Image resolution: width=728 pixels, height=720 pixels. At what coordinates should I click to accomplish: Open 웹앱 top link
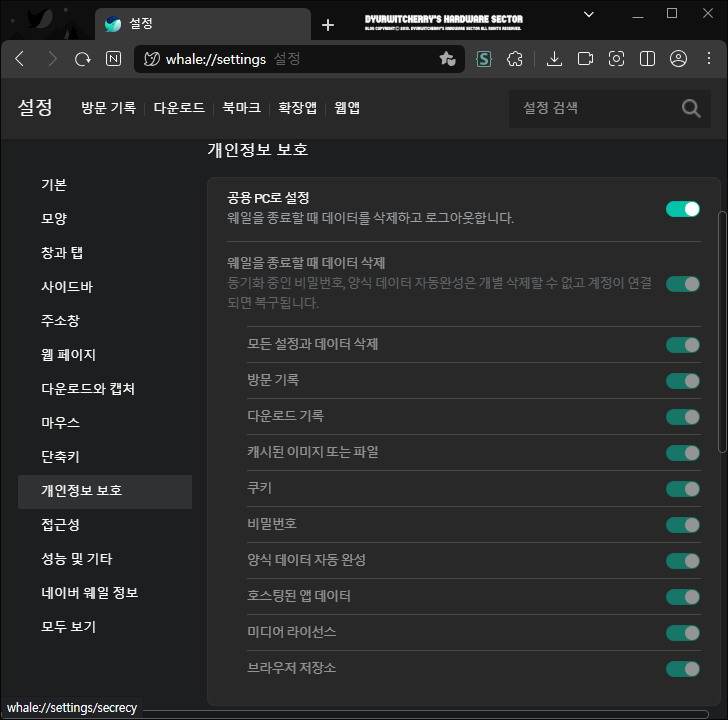(347, 108)
